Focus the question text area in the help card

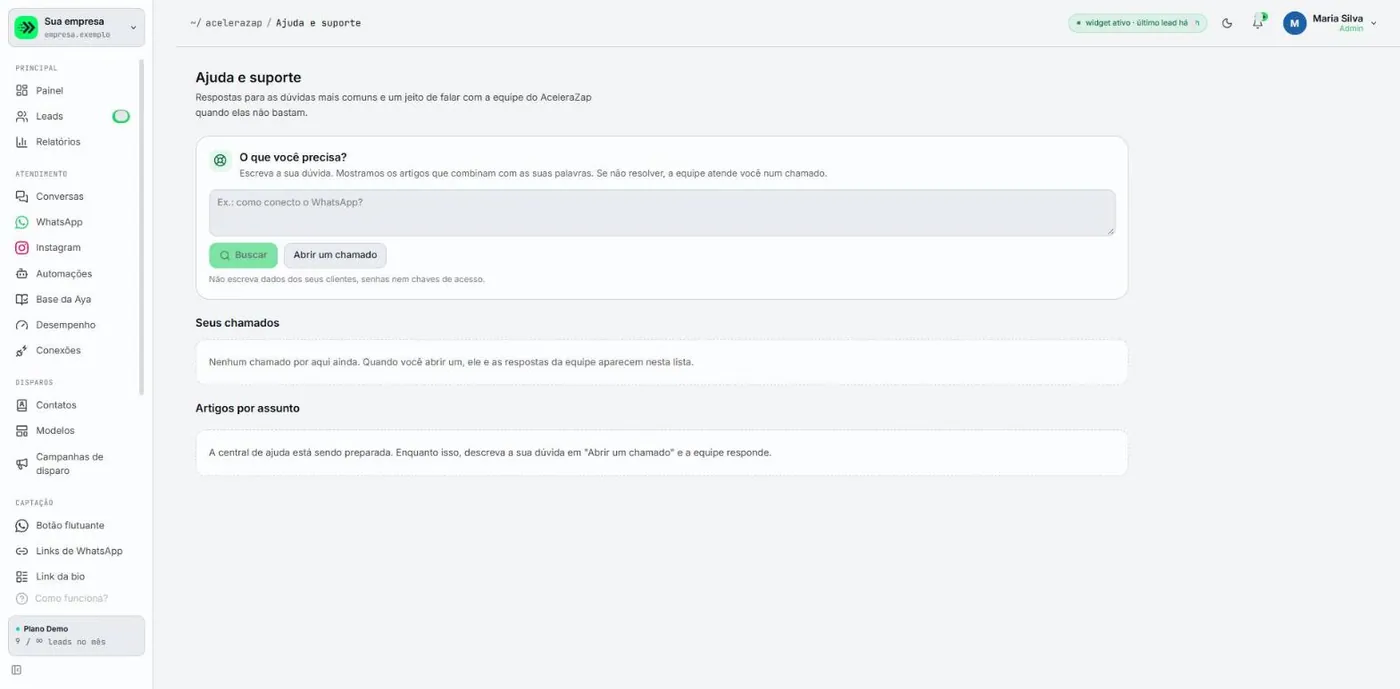(662, 213)
